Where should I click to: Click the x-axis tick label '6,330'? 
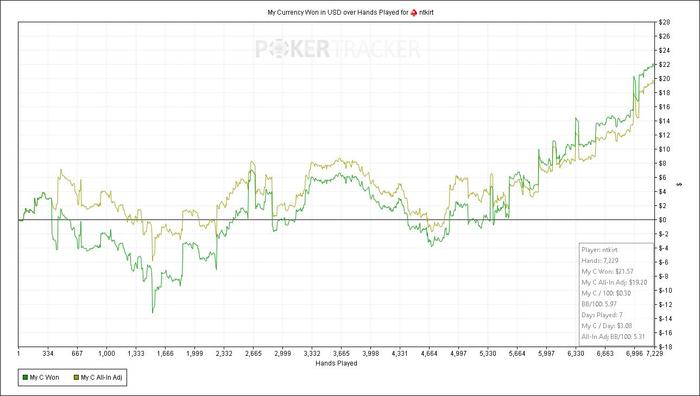tap(576, 354)
